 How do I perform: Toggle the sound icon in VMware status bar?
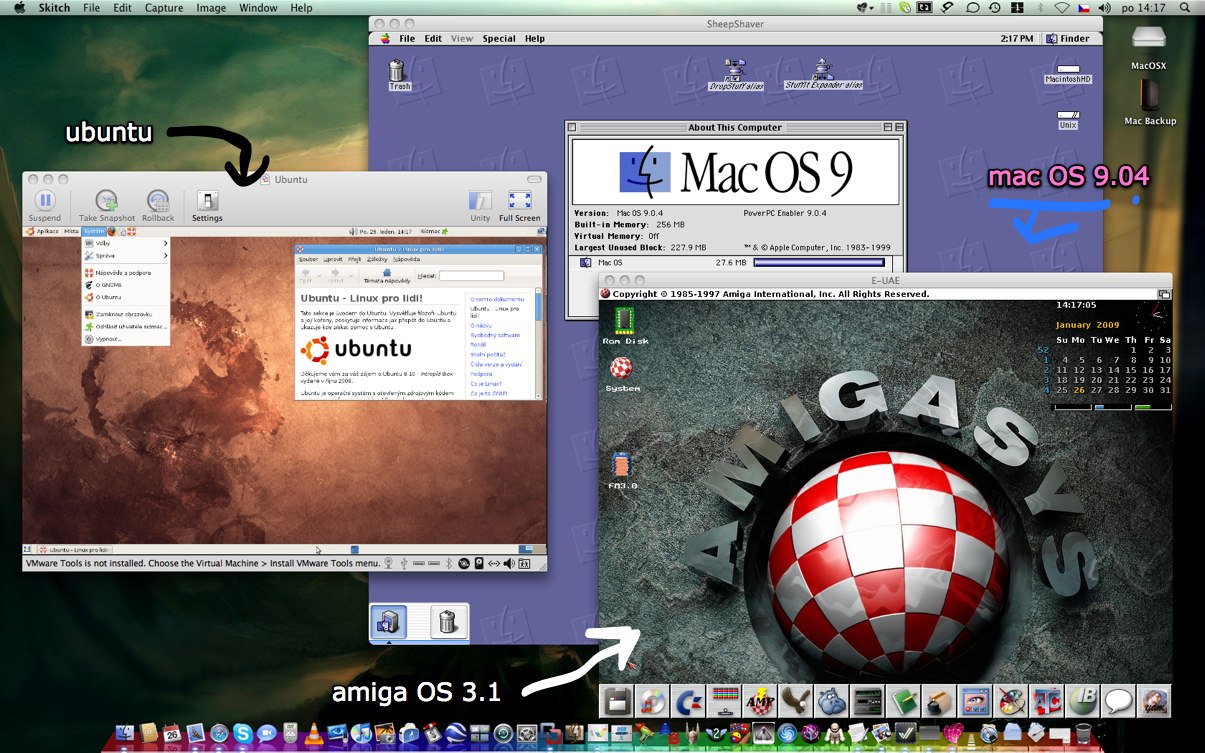(509, 563)
